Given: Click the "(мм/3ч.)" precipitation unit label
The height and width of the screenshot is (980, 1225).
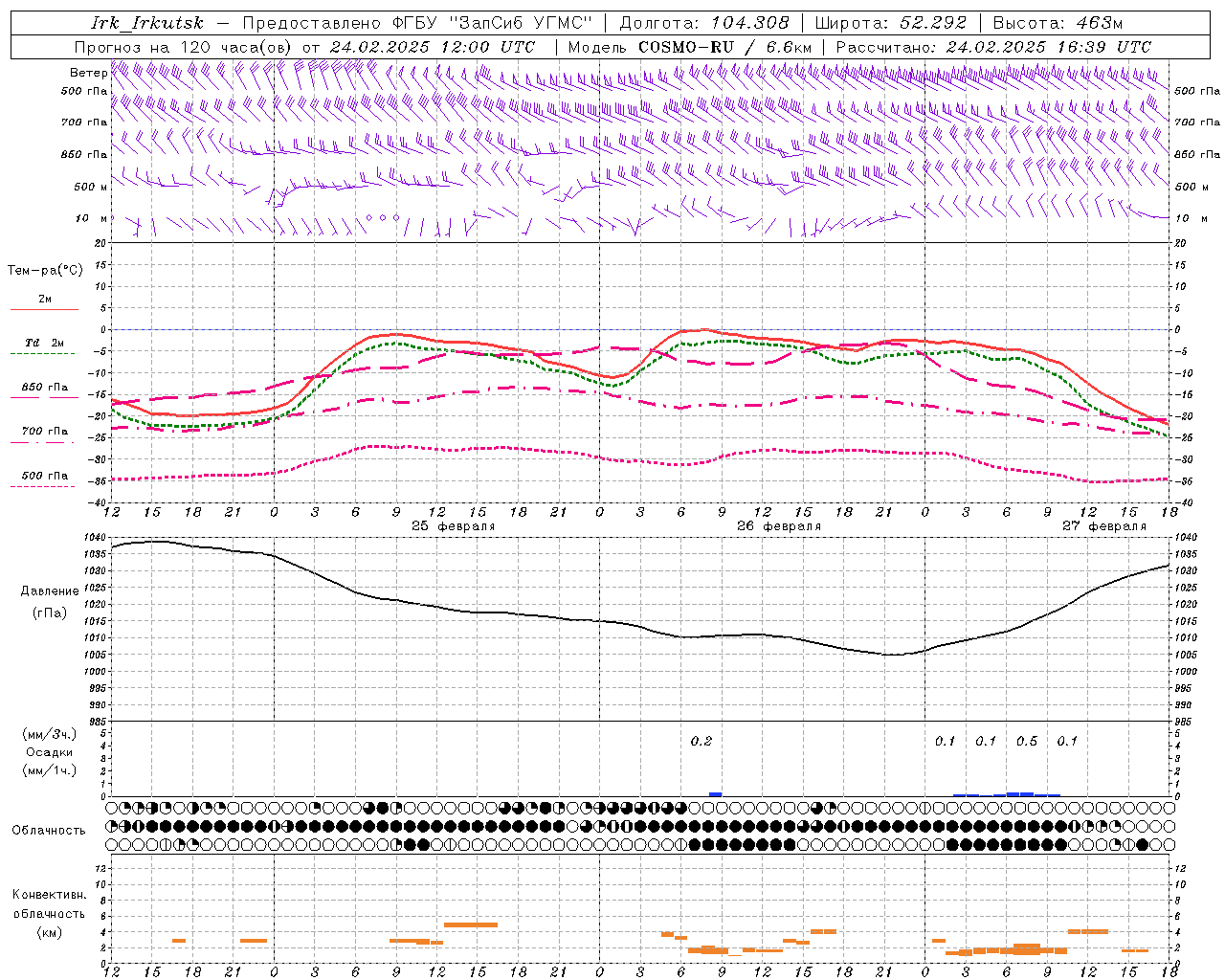Looking at the screenshot, I should (x=50, y=734).
